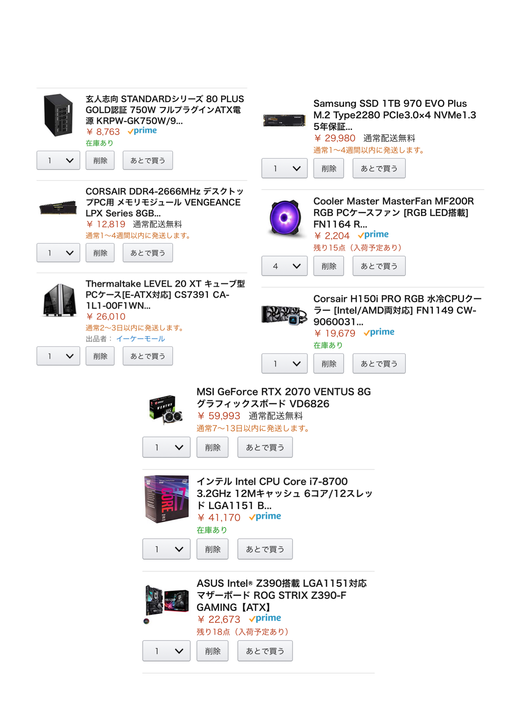Screen dimensions: 530x707
Task: Delete the Samsung SSD 970 EVO Plus item
Action: point(329,168)
